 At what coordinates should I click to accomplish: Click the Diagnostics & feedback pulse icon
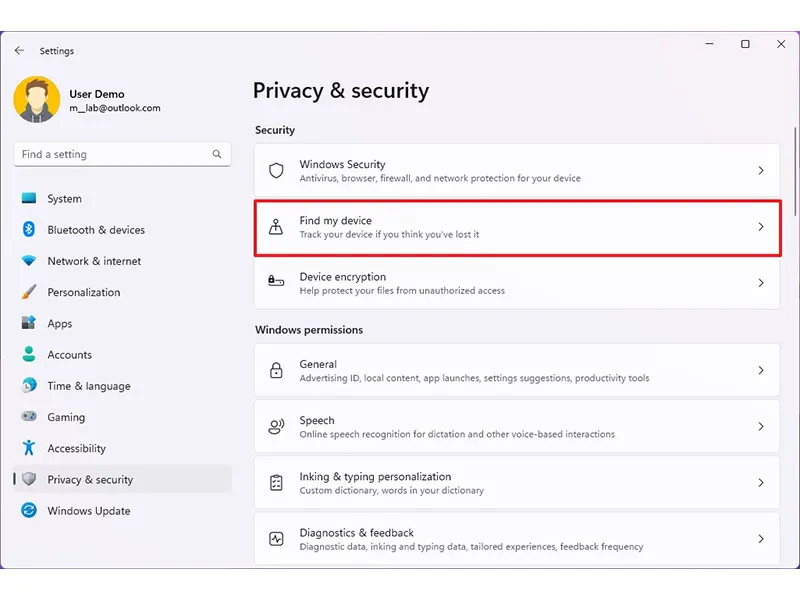(276, 538)
